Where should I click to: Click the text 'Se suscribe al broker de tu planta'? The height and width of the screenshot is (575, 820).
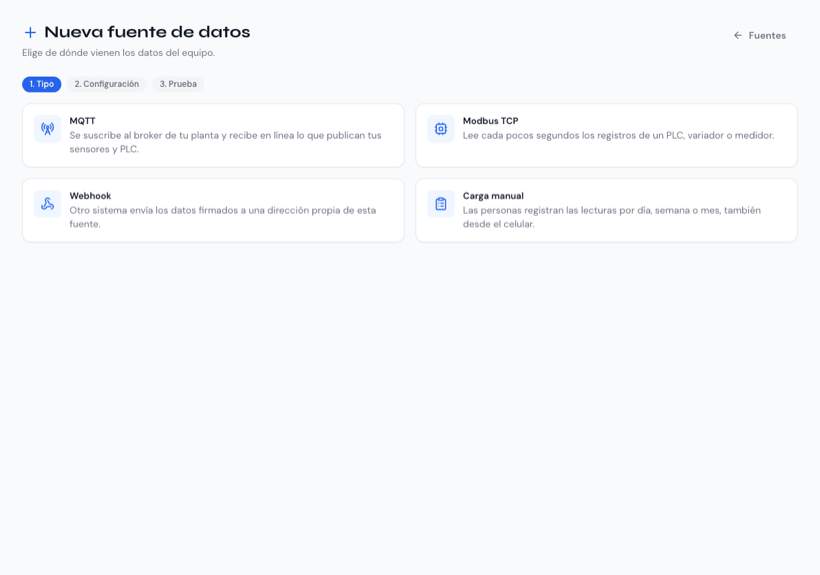pyautogui.click(x=144, y=135)
